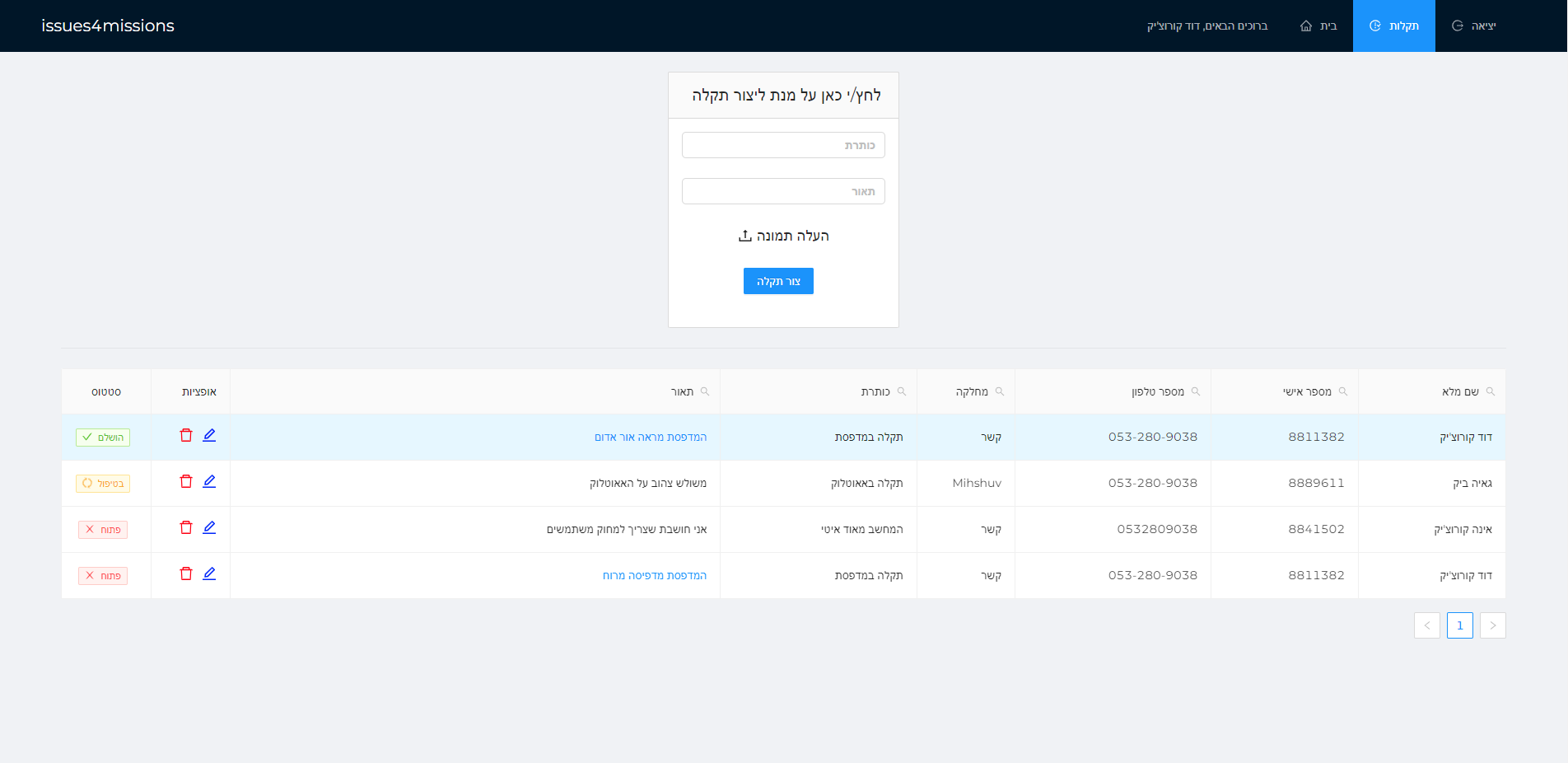Go to the next table page

pos(1493,625)
